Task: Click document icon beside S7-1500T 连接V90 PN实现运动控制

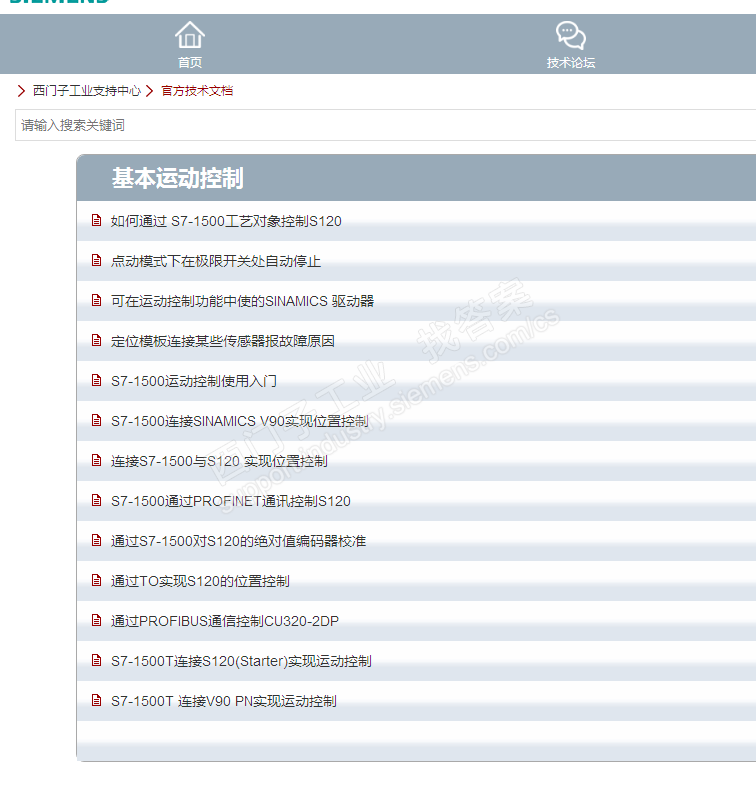Action: click(x=96, y=700)
